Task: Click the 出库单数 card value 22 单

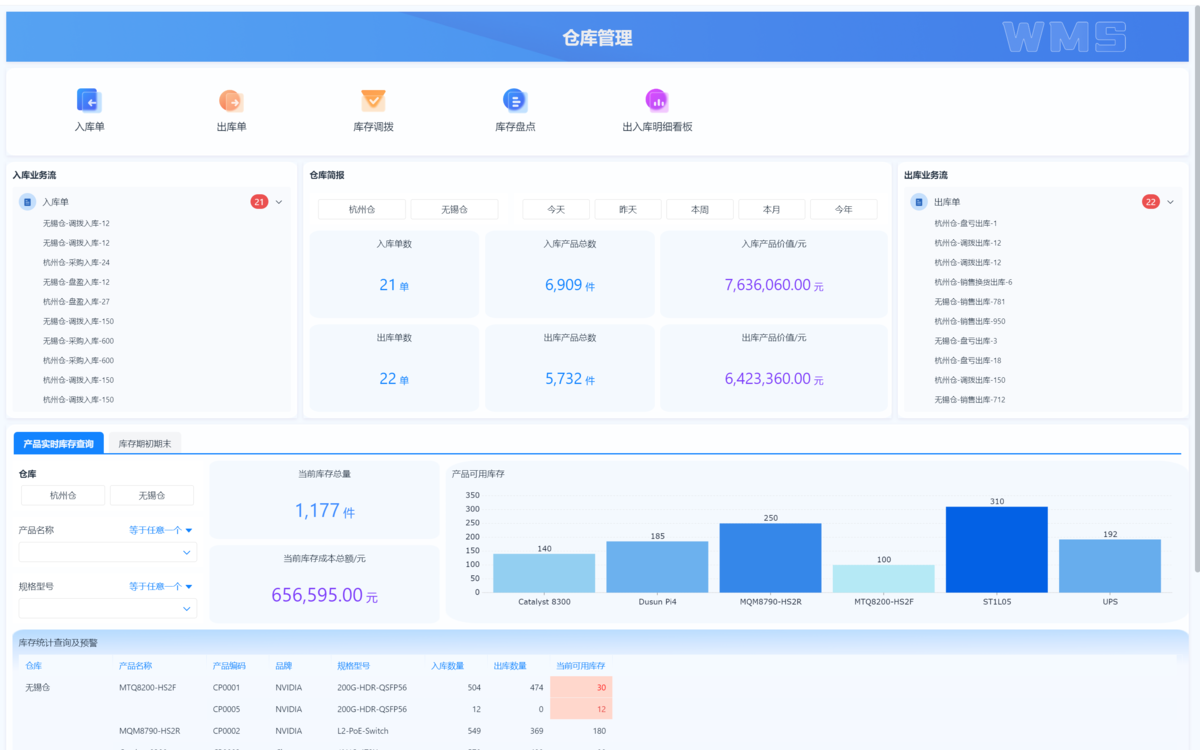Action: tap(394, 379)
